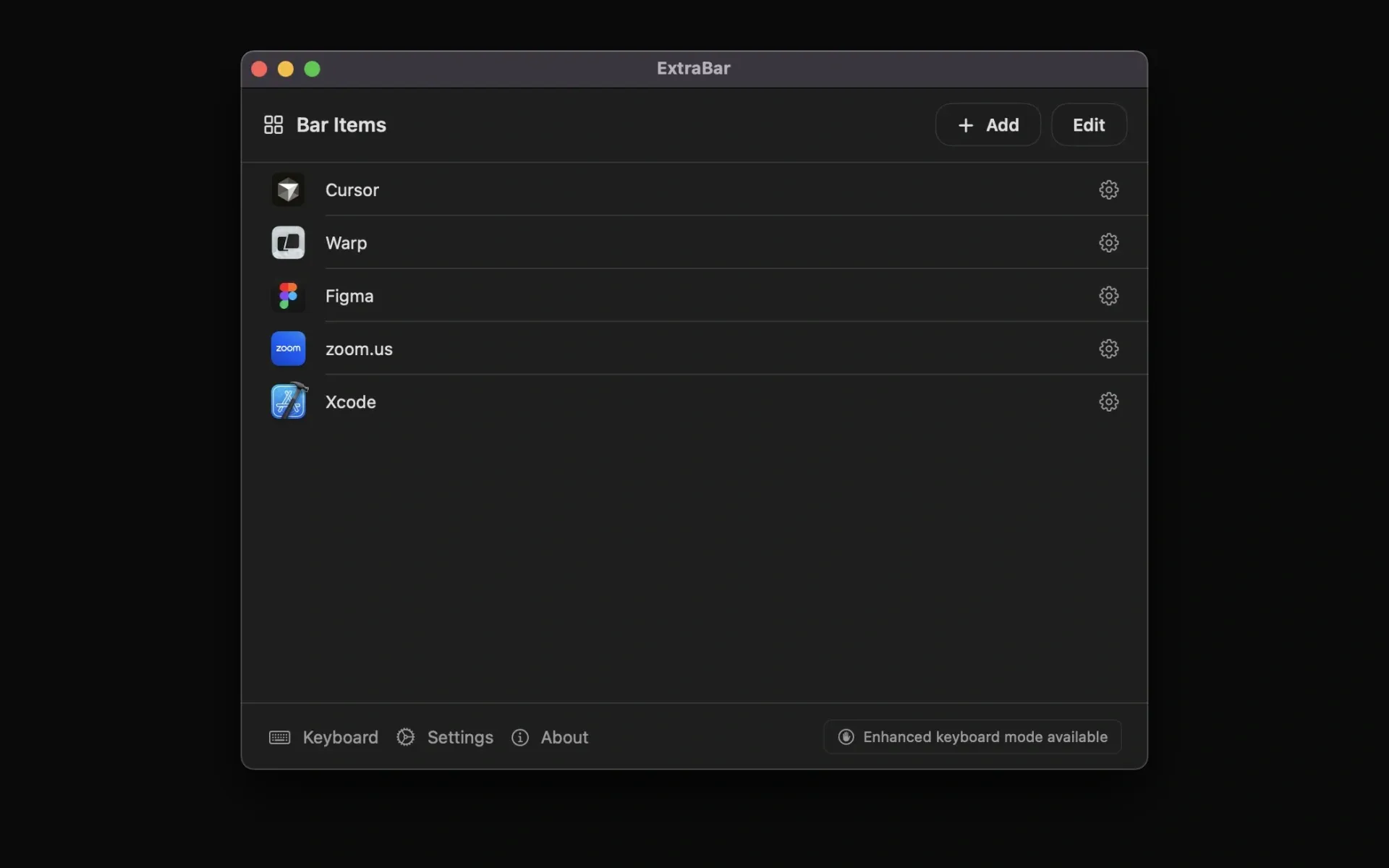This screenshot has height=868, width=1389.
Task: Open the settings gear for Xcode
Action: point(1108,401)
